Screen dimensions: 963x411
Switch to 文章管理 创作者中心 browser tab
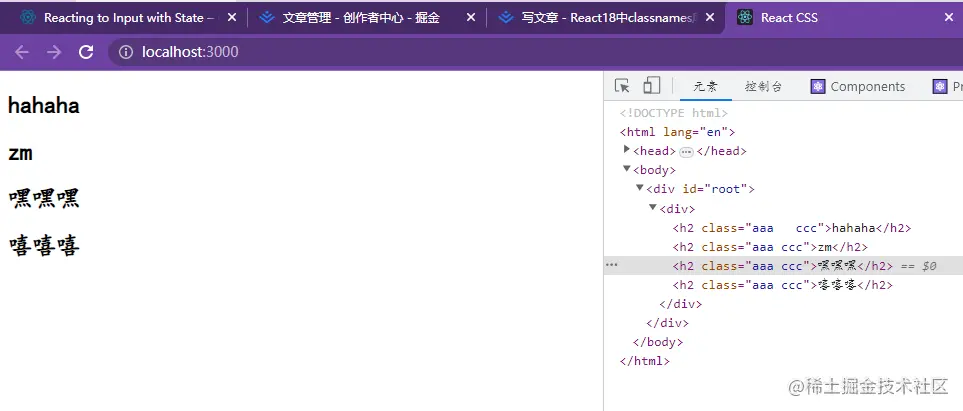(x=368, y=18)
